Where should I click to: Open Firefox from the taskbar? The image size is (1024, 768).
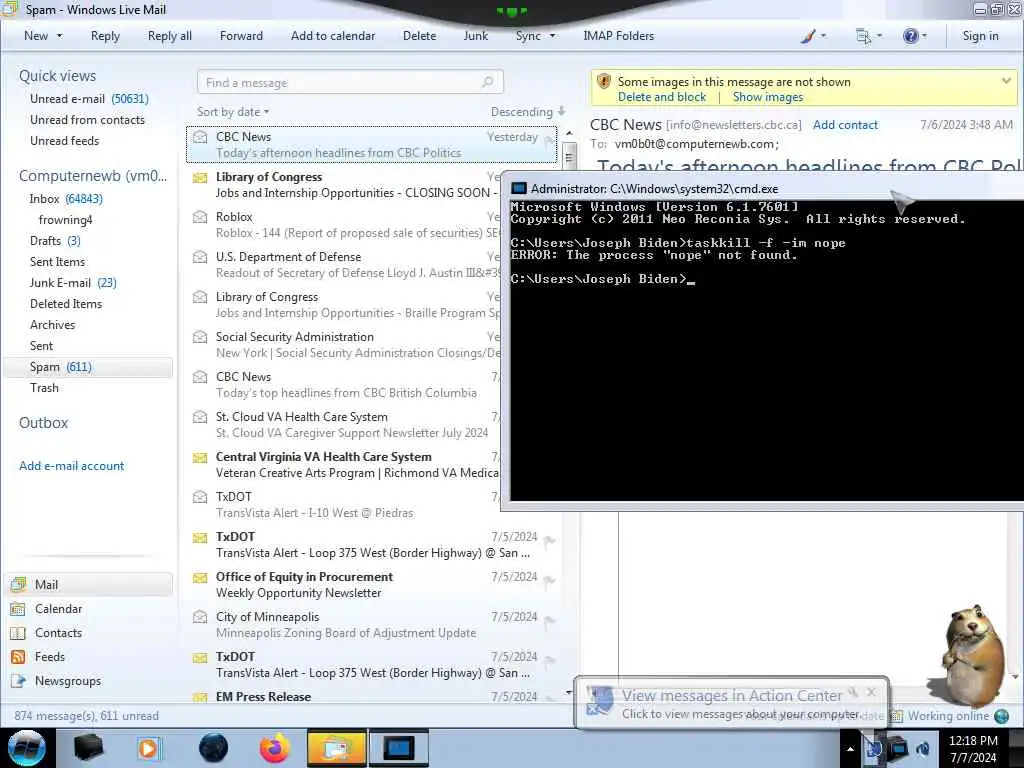pos(274,748)
